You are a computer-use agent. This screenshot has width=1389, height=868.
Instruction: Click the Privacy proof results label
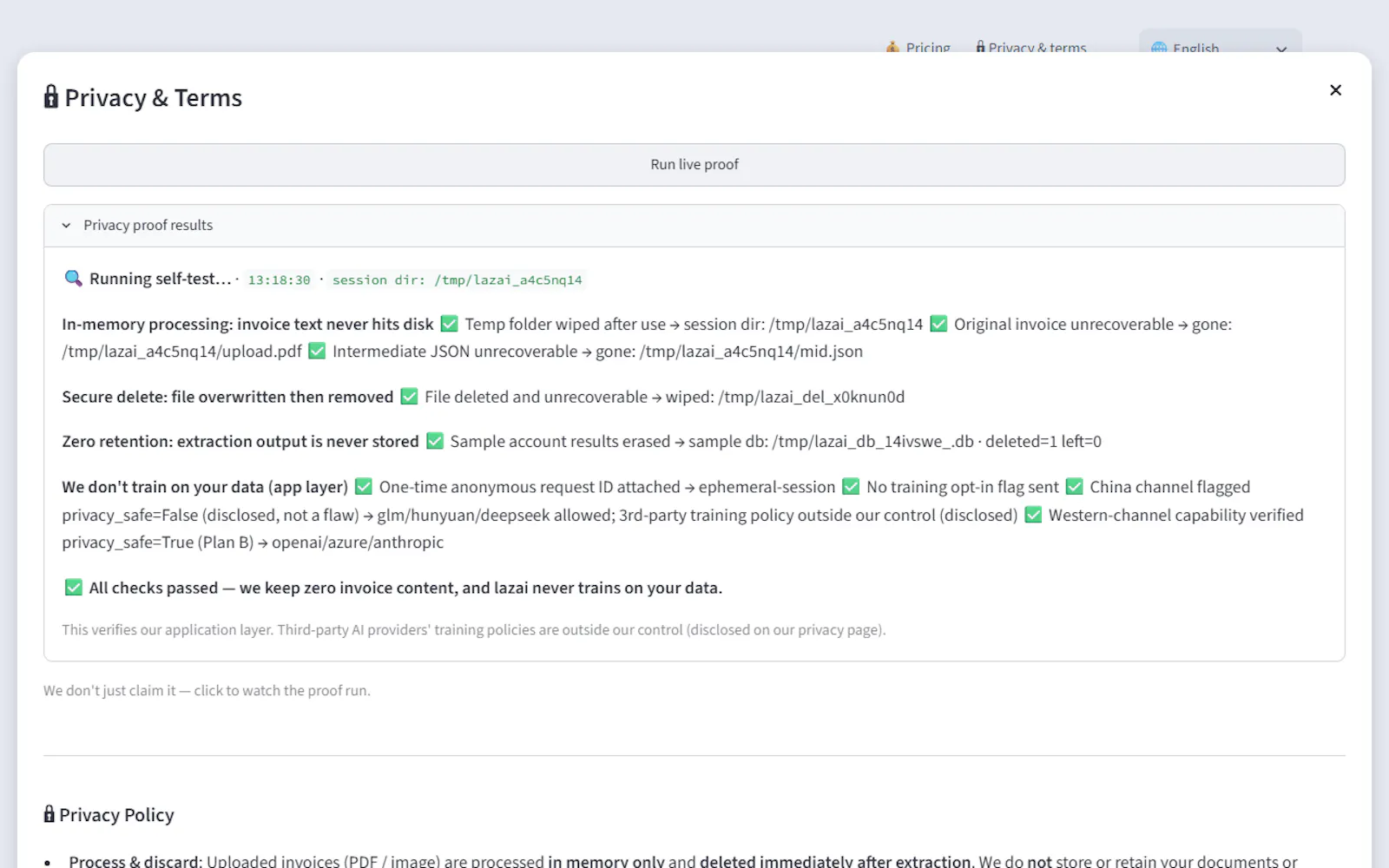pos(148,226)
